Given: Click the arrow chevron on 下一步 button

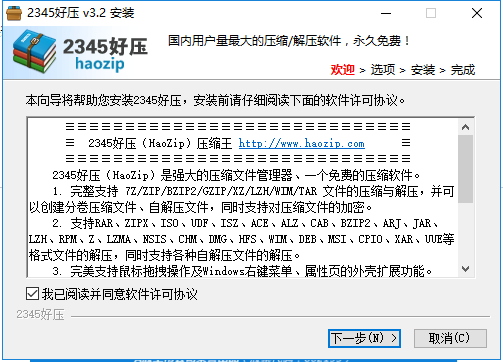Looking at the screenshot, I should [x=394, y=338].
